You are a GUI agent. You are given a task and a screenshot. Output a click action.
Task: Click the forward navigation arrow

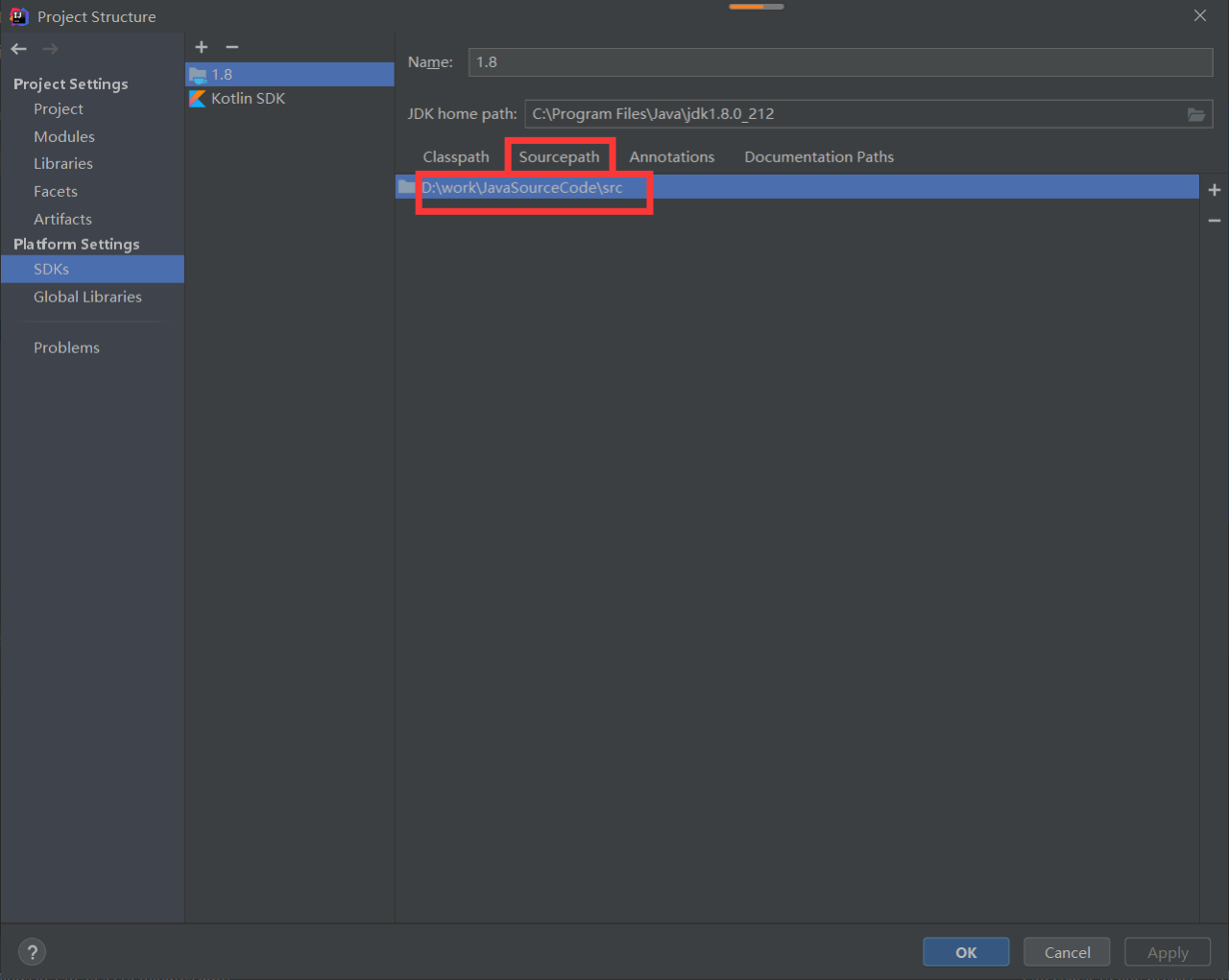click(51, 49)
